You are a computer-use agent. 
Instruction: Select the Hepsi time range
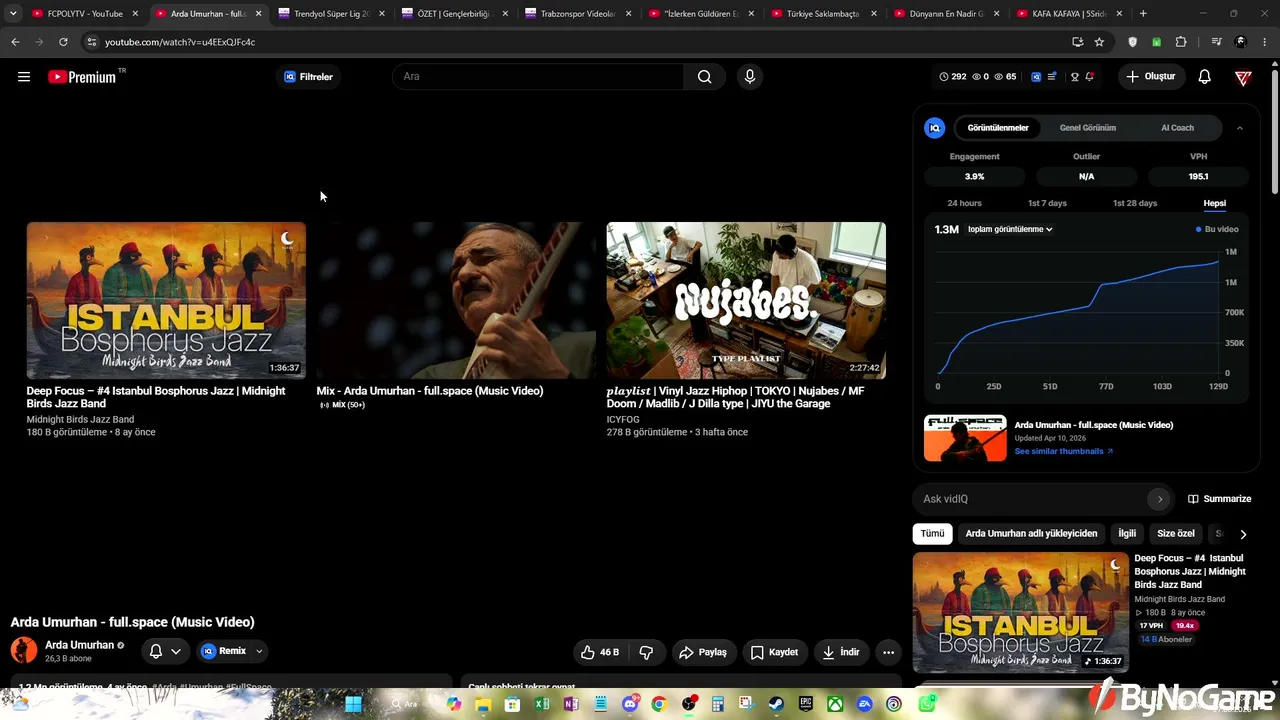coord(1215,203)
